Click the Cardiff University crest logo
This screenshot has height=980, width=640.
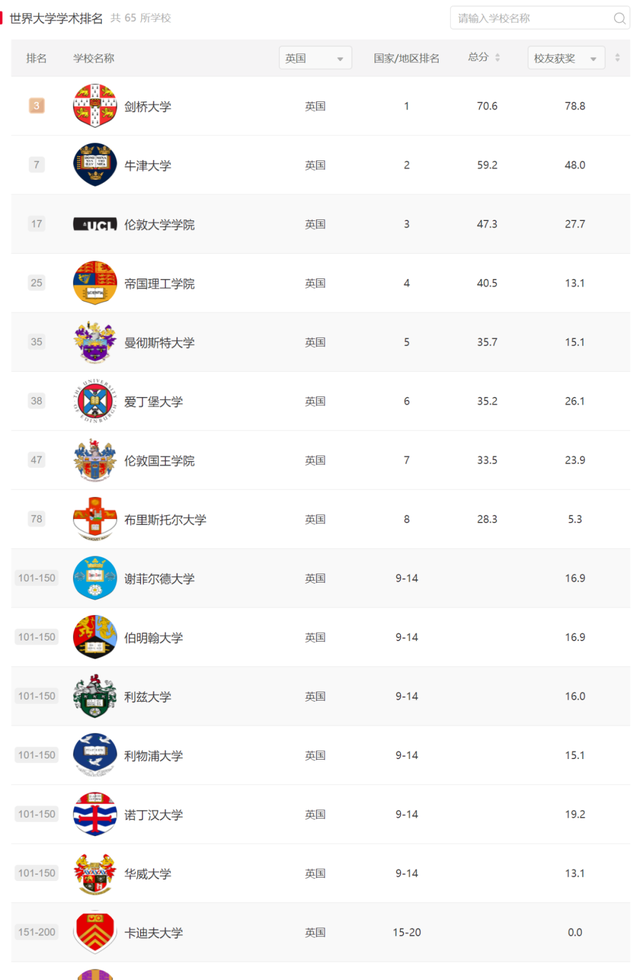click(95, 932)
